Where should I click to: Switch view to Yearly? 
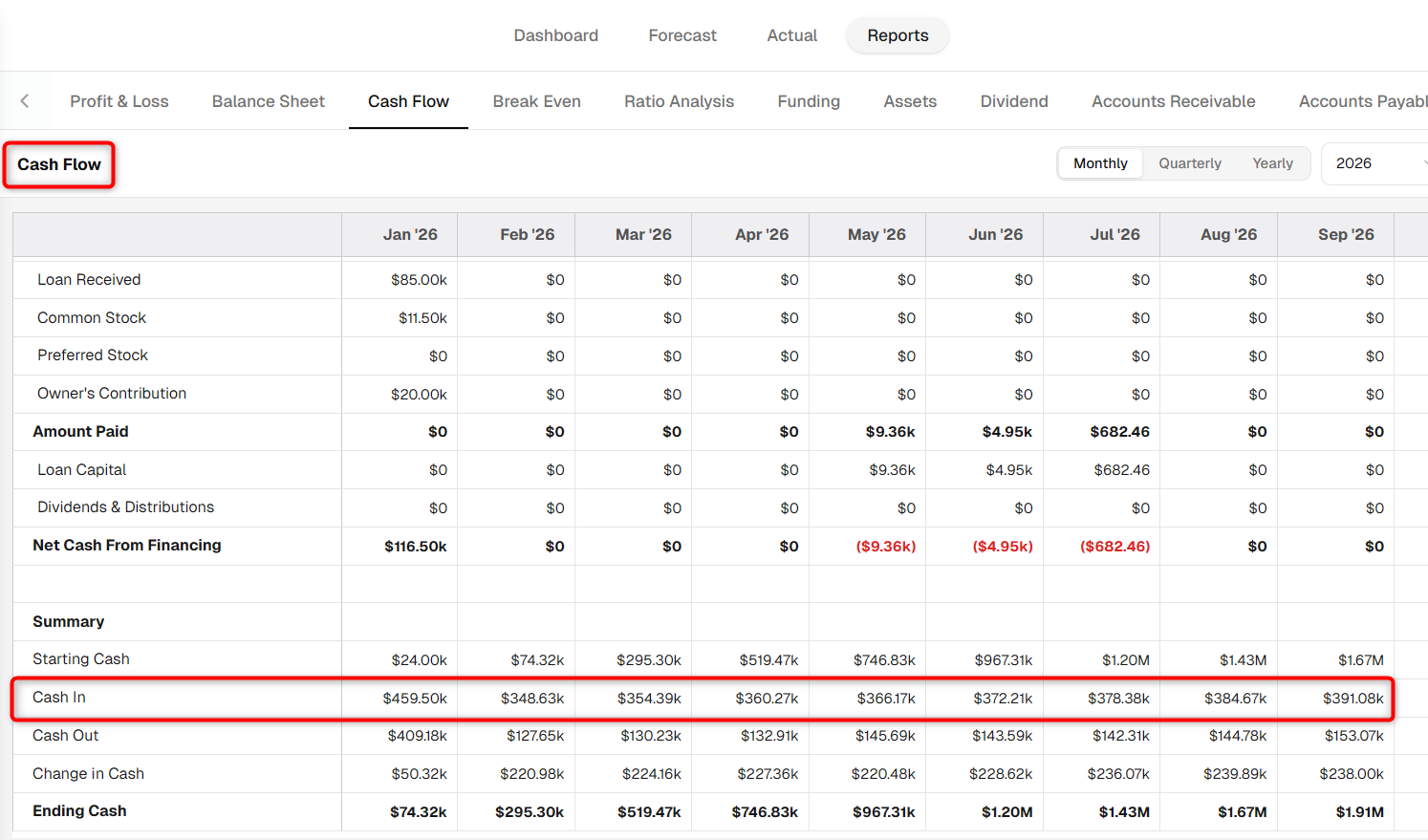click(x=1272, y=163)
